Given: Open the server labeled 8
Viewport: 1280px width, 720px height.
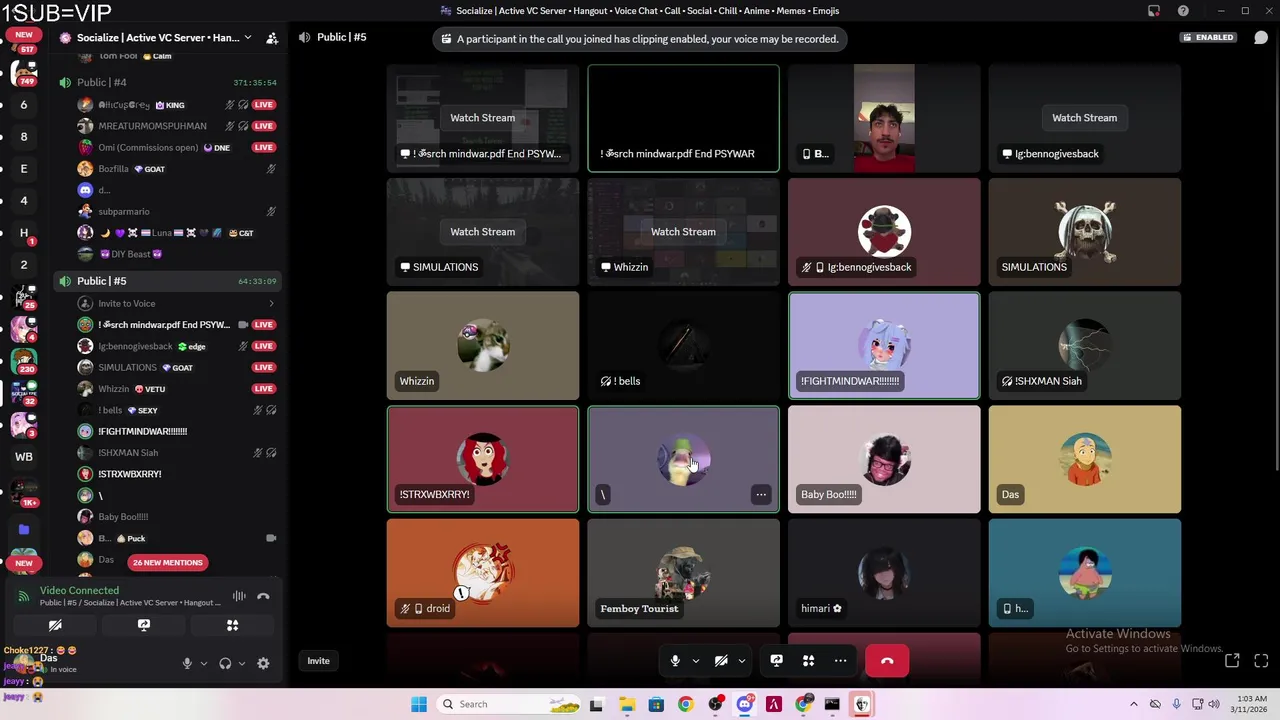Looking at the screenshot, I should (24, 137).
